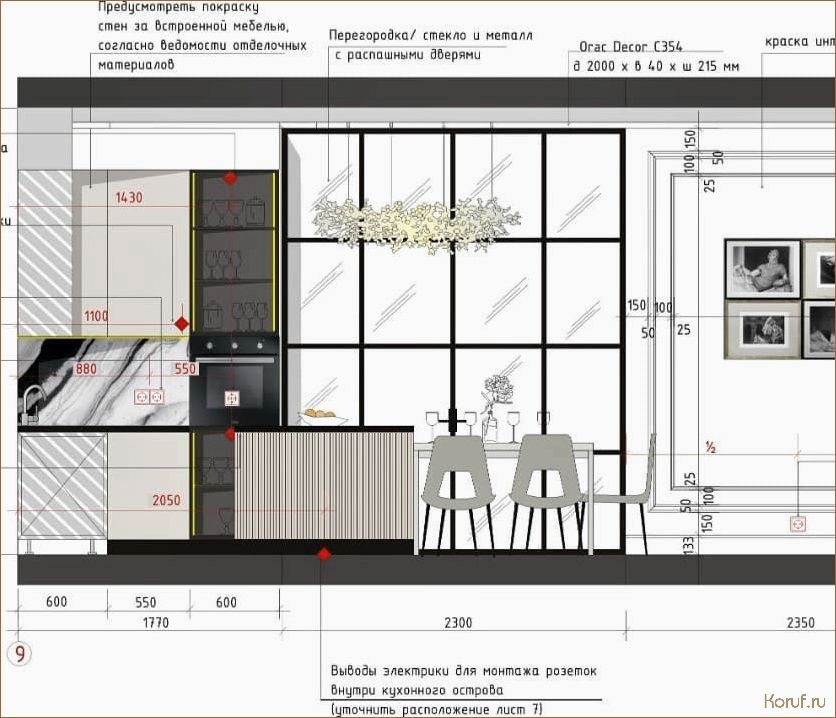The image size is (836, 718).
Task: Click the red 2050 dimension on lower cabinet
Action: [x=166, y=500]
